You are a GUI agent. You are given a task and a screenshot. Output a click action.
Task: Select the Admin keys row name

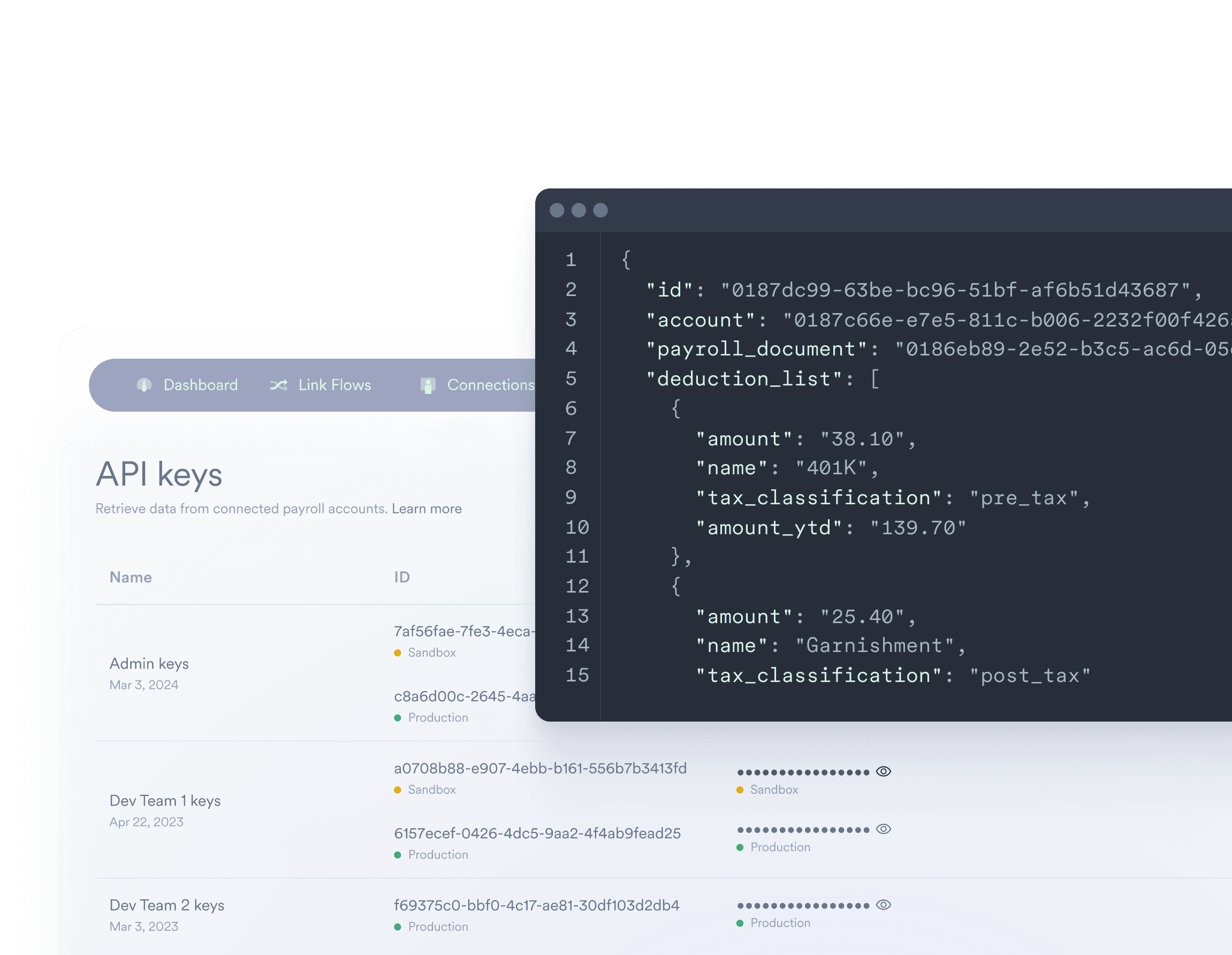coord(149,663)
